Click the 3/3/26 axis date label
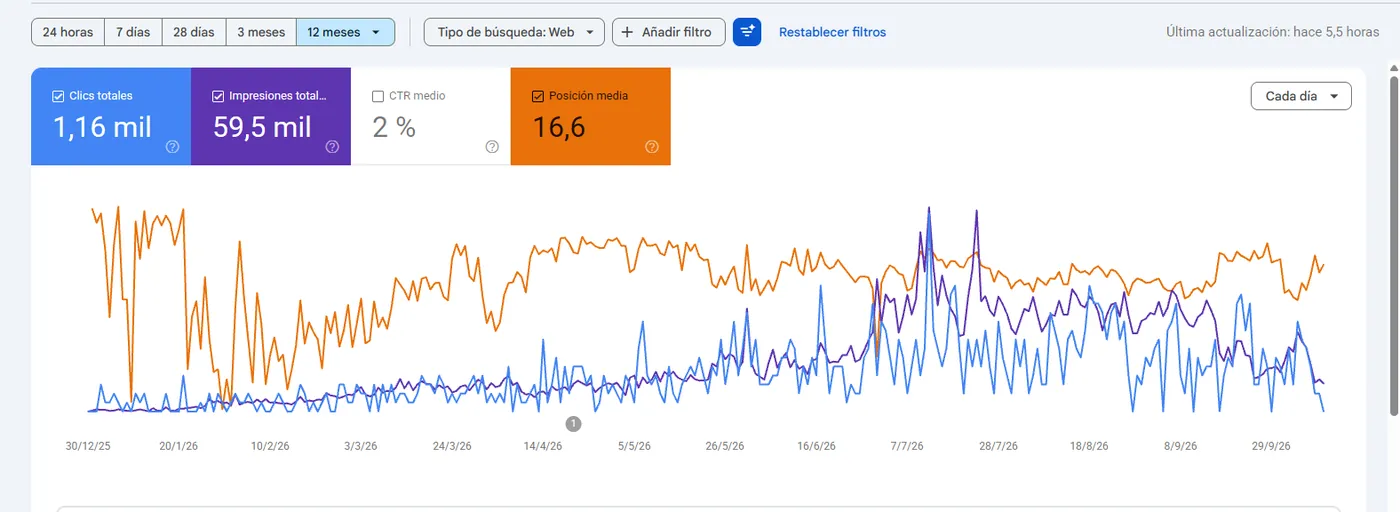This screenshot has width=1400, height=512. click(361, 446)
